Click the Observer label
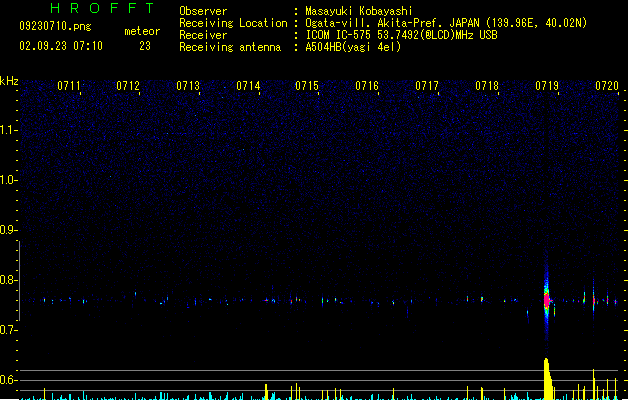The width and height of the screenshot is (629, 400). tap(203, 11)
